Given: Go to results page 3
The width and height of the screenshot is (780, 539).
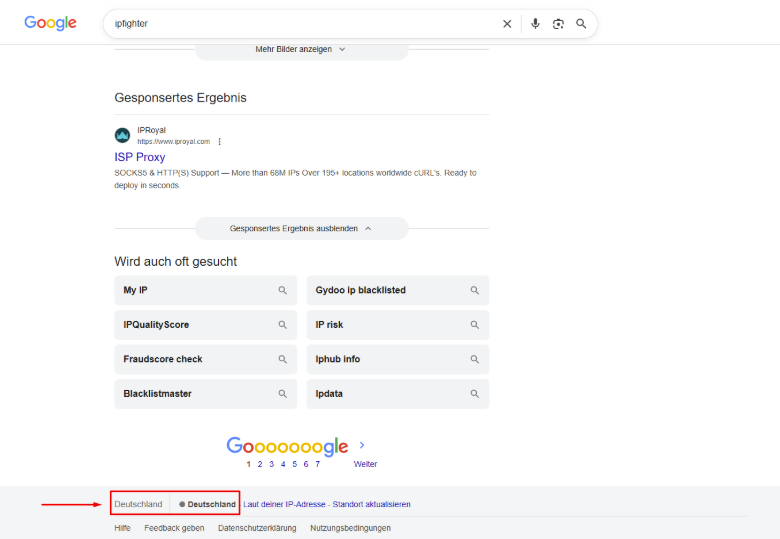Looking at the screenshot, I should [272, 464].
